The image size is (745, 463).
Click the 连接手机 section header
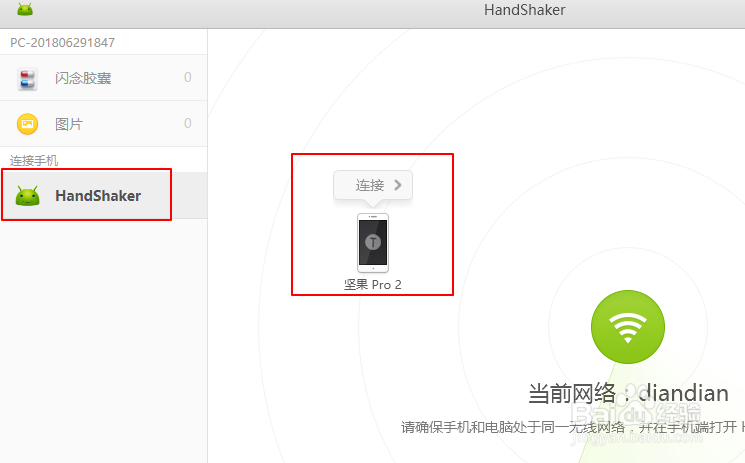[34, 161]
